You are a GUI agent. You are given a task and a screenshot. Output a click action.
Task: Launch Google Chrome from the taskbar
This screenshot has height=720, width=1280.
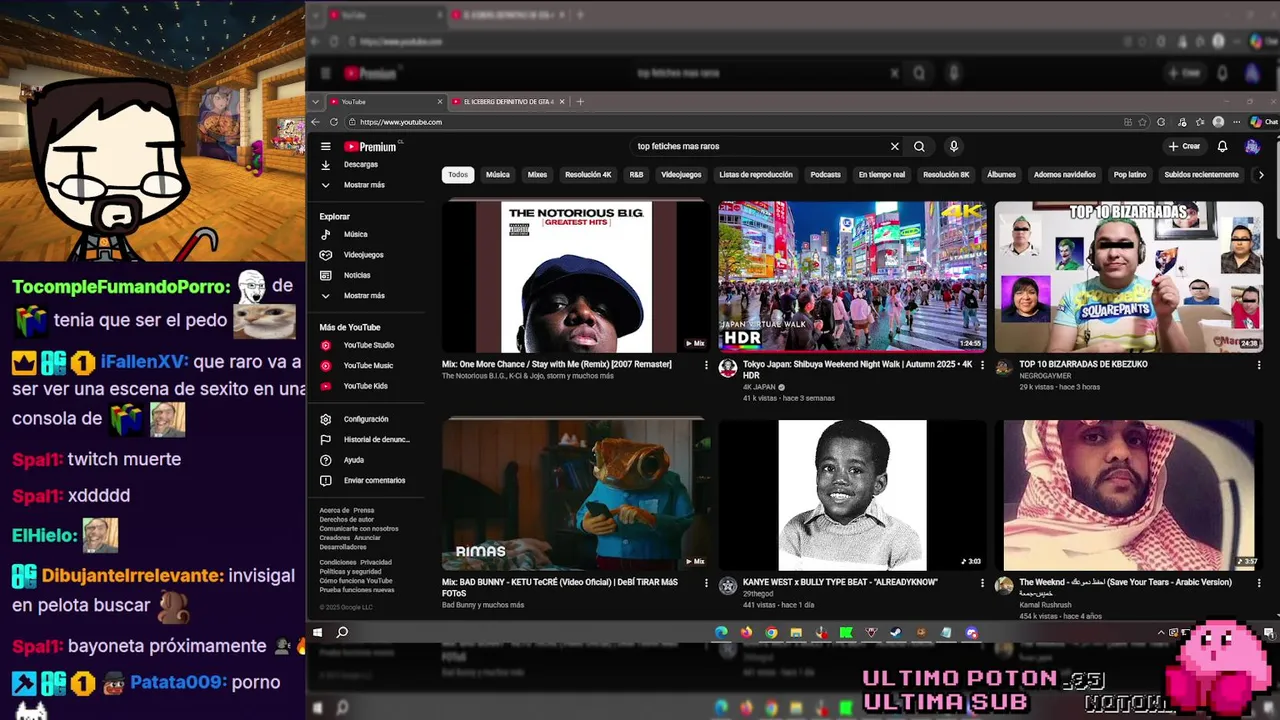pyautogui.click(x=771, y=632)
